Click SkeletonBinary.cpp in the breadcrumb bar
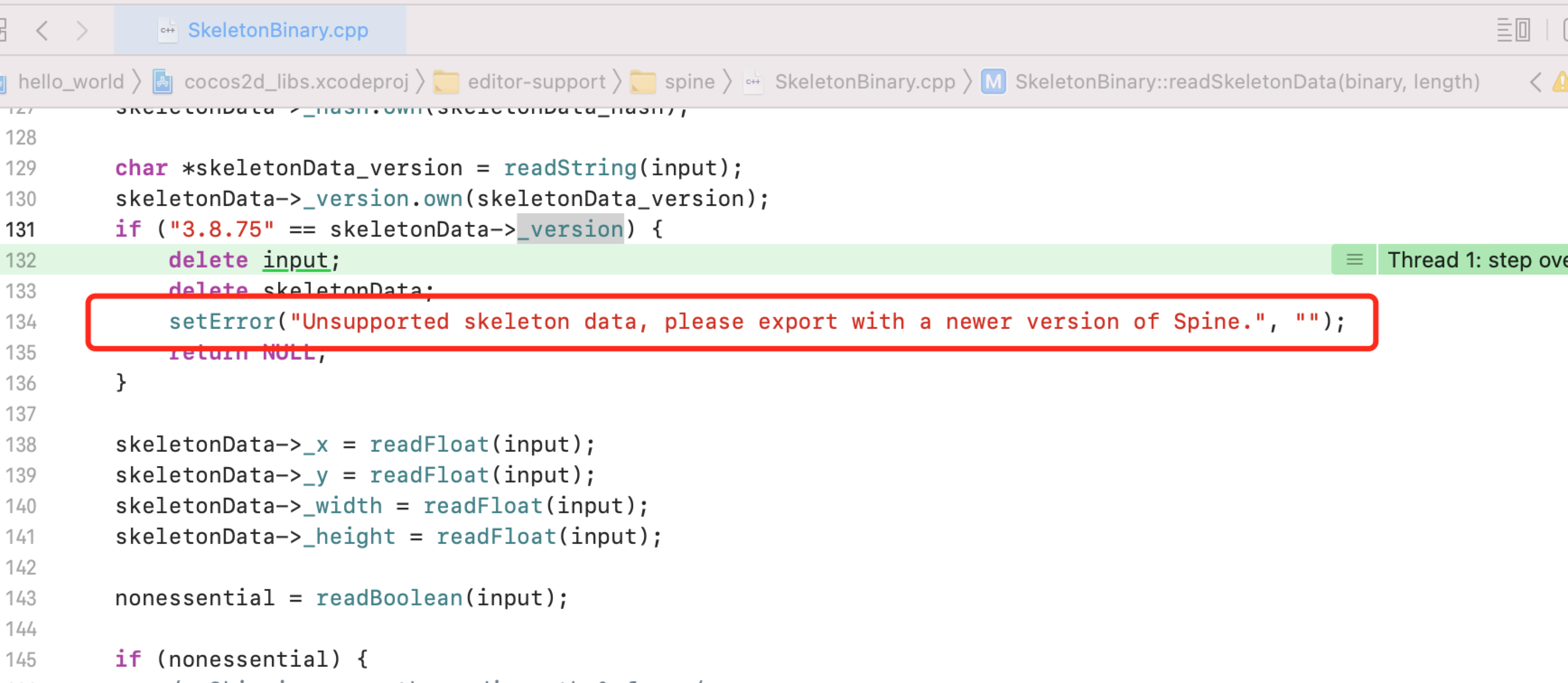The height and width of the screenshot is (683, 1568). point(864,82)
